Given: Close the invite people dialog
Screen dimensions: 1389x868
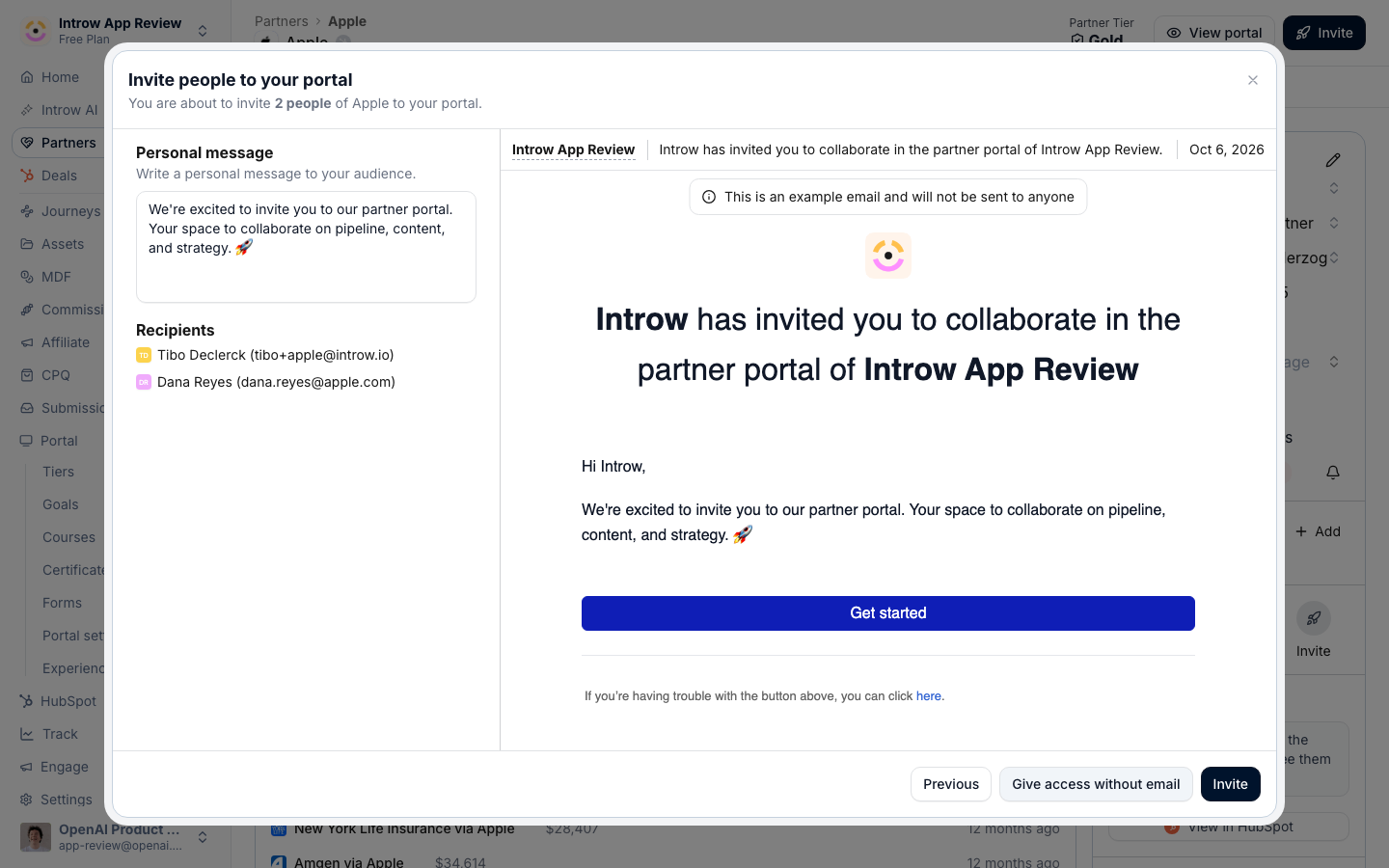Looking at the screenshot, I should 1253,80.
